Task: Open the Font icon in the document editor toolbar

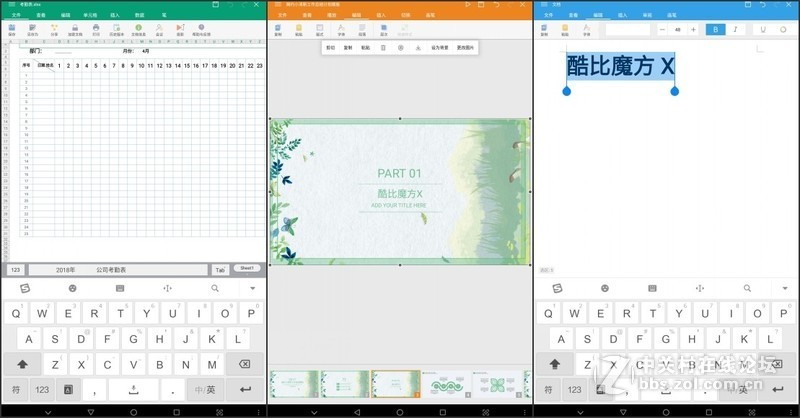Action: pos(587,30)
